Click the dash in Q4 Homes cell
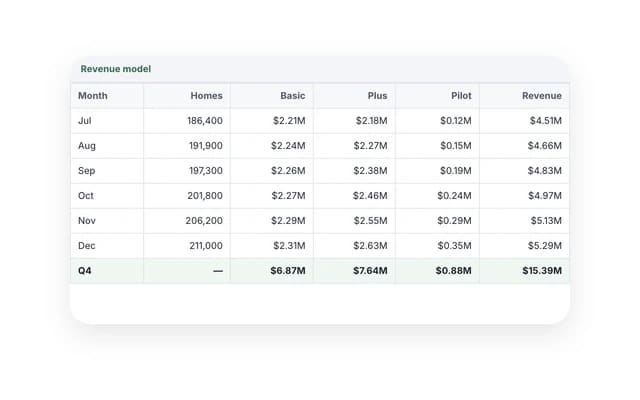The width and height of the screenshot is (640, 400). pos(218,271)
